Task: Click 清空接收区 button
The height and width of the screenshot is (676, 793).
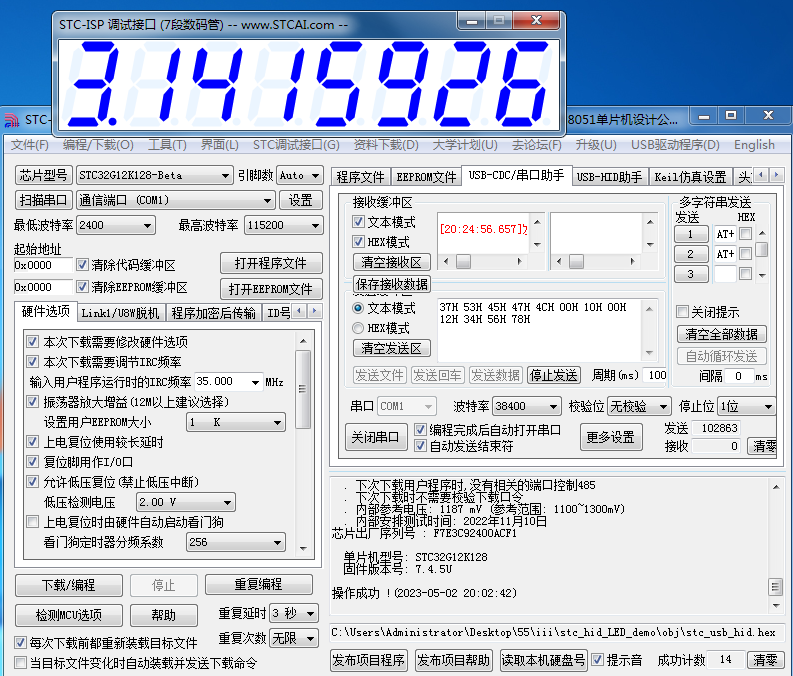Action: [391, 262]
